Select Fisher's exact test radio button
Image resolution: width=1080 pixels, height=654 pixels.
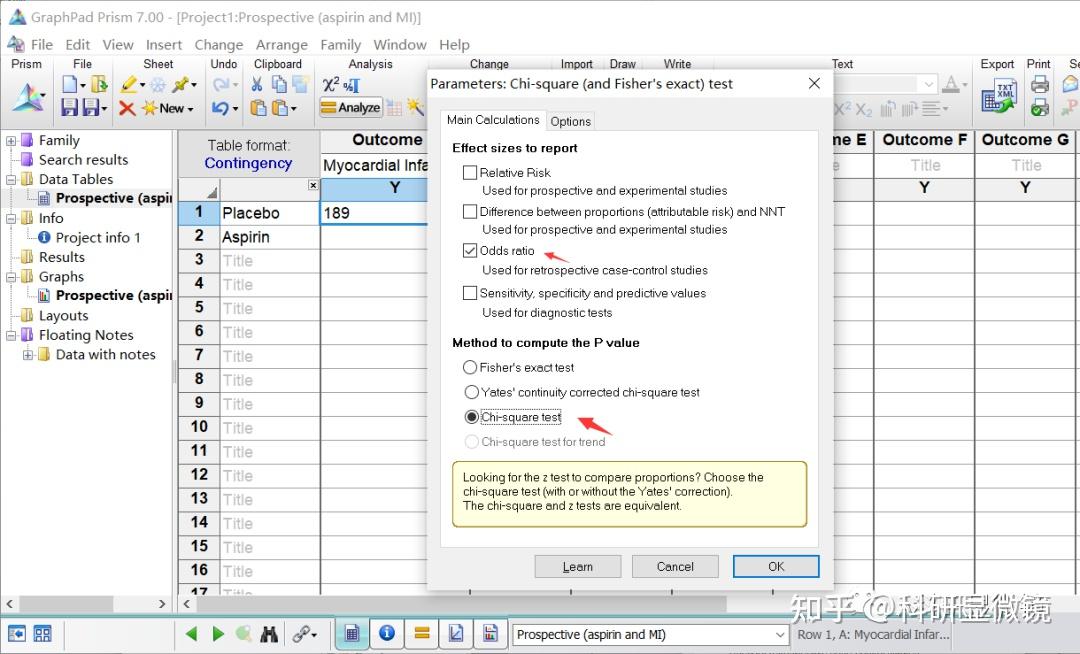(470, 368)
